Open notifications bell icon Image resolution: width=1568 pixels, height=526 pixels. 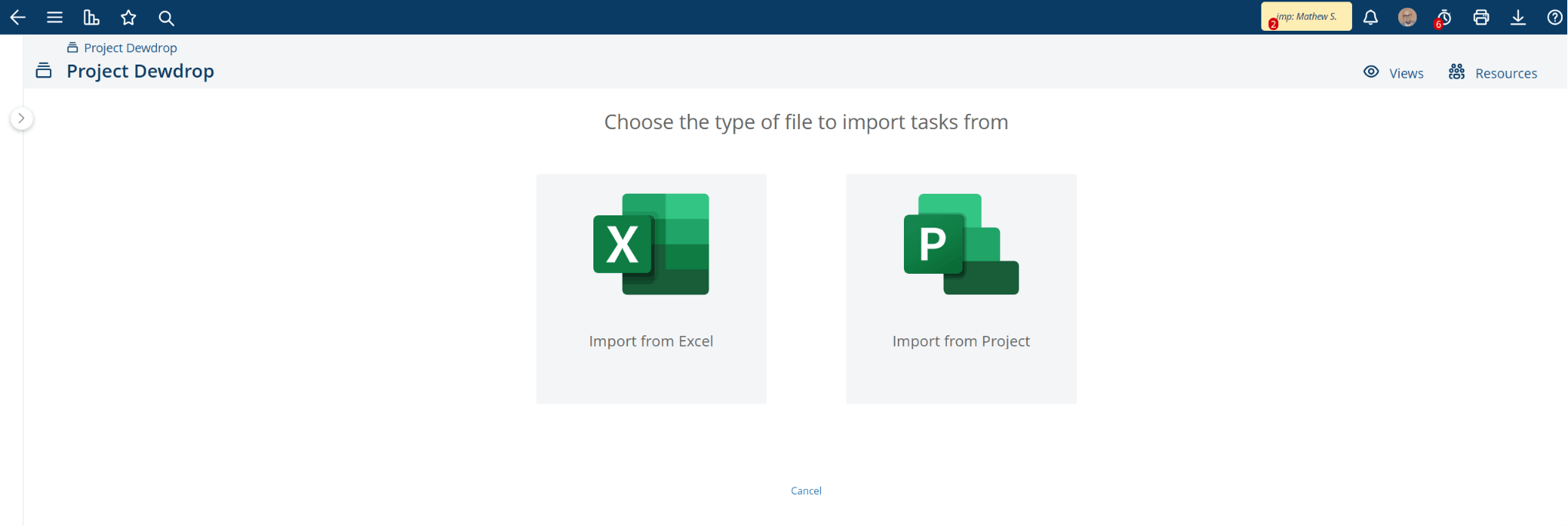(x=1370, y=17)
